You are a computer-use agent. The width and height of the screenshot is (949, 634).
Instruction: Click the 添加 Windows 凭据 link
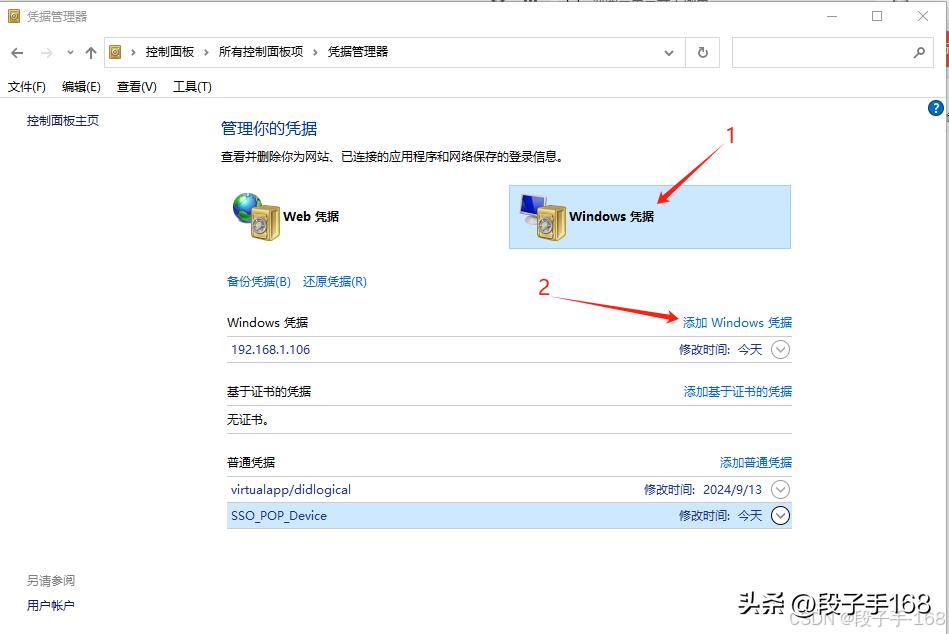point(736,322)
